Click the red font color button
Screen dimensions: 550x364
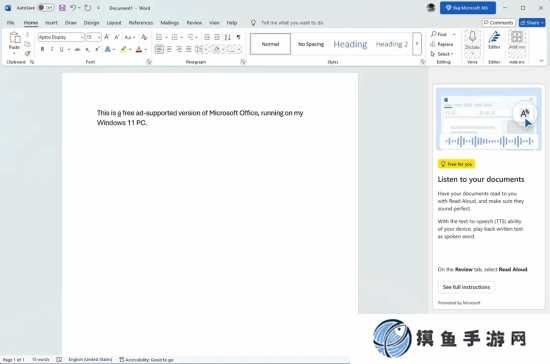click(139, 49)
